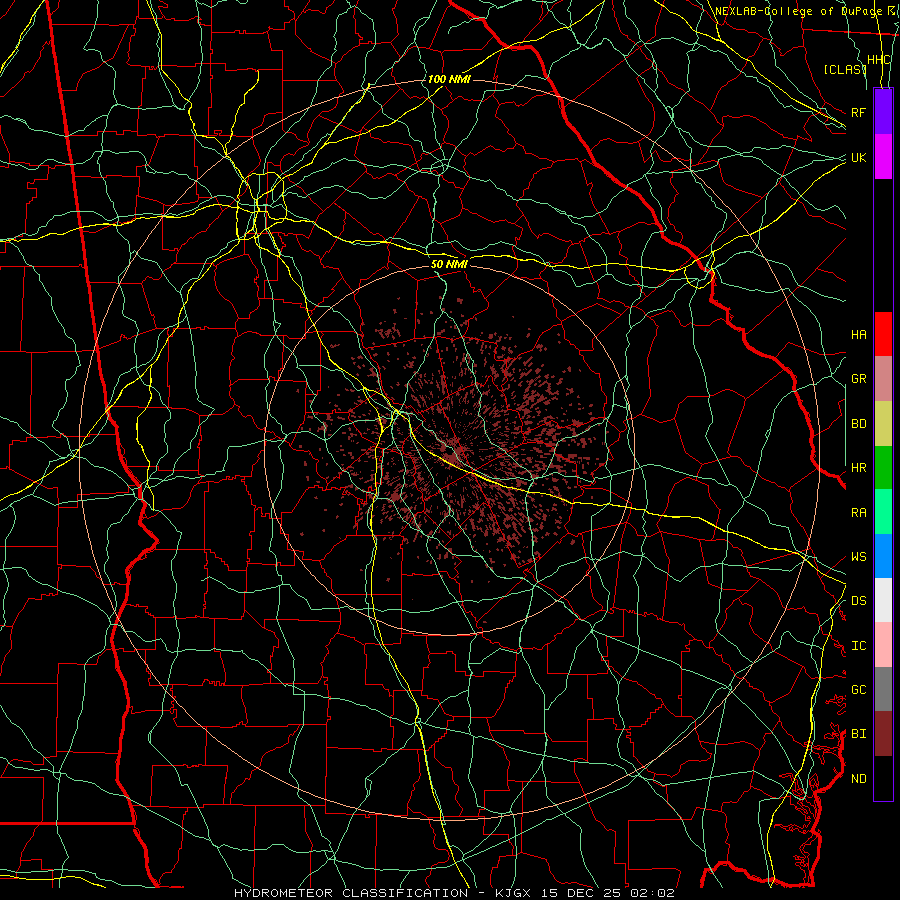Click the "IC" legend label
The height and width of the screenshot is (900, 900).
click(x=858, y=646)
